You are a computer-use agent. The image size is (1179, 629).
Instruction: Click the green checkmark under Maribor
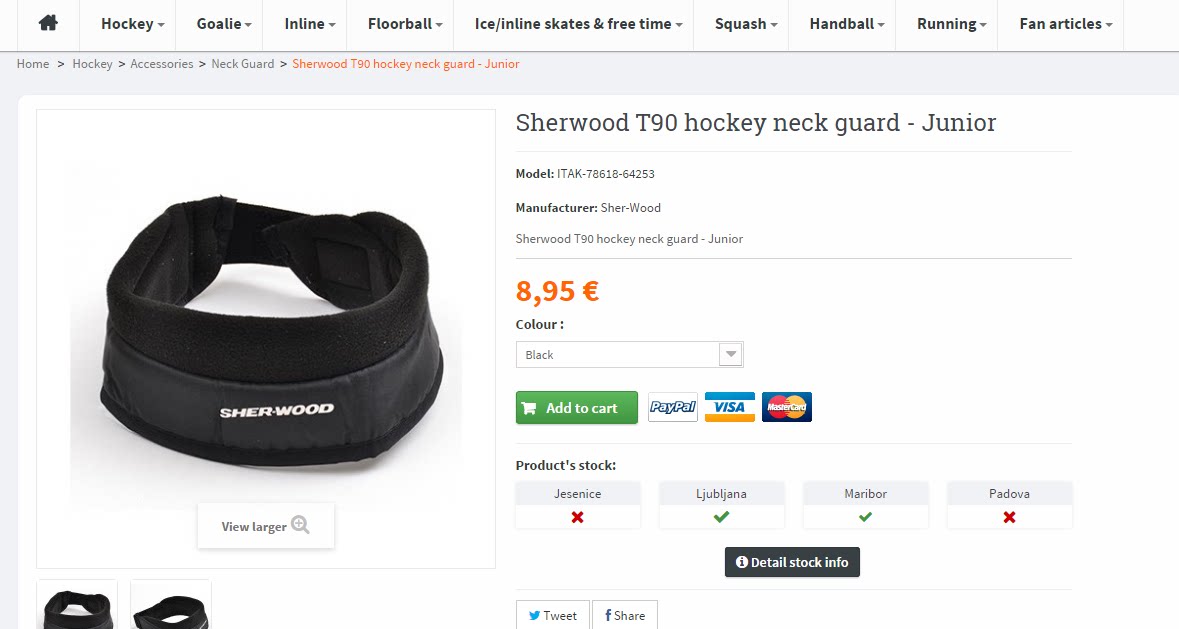point(865,517)
